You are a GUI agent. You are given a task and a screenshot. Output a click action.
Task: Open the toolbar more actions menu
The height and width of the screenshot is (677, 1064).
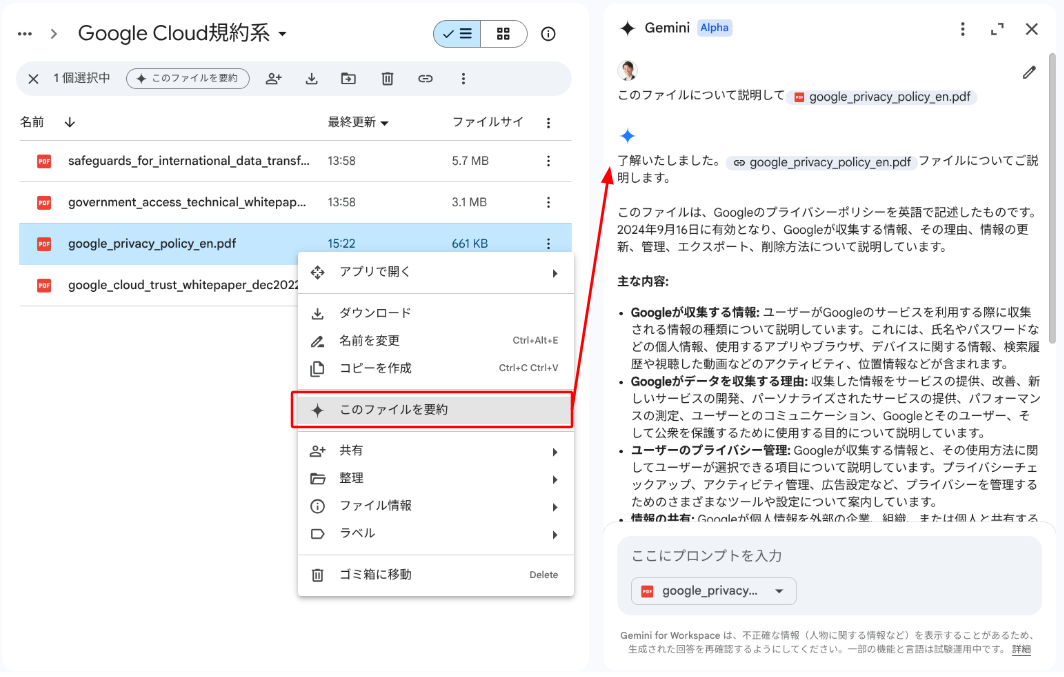pos(463,79)
